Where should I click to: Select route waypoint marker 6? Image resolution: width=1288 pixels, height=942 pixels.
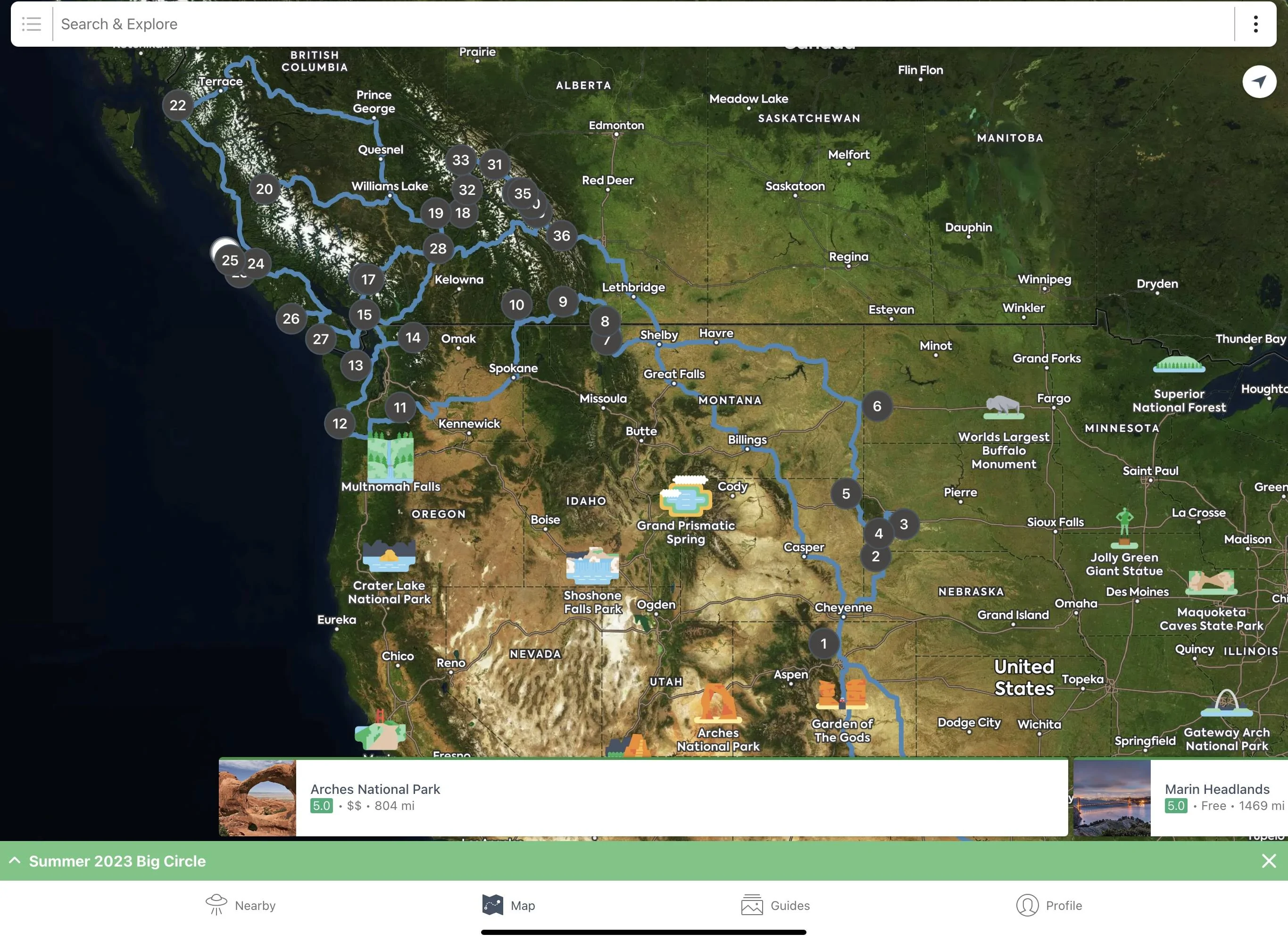[877, 406]
